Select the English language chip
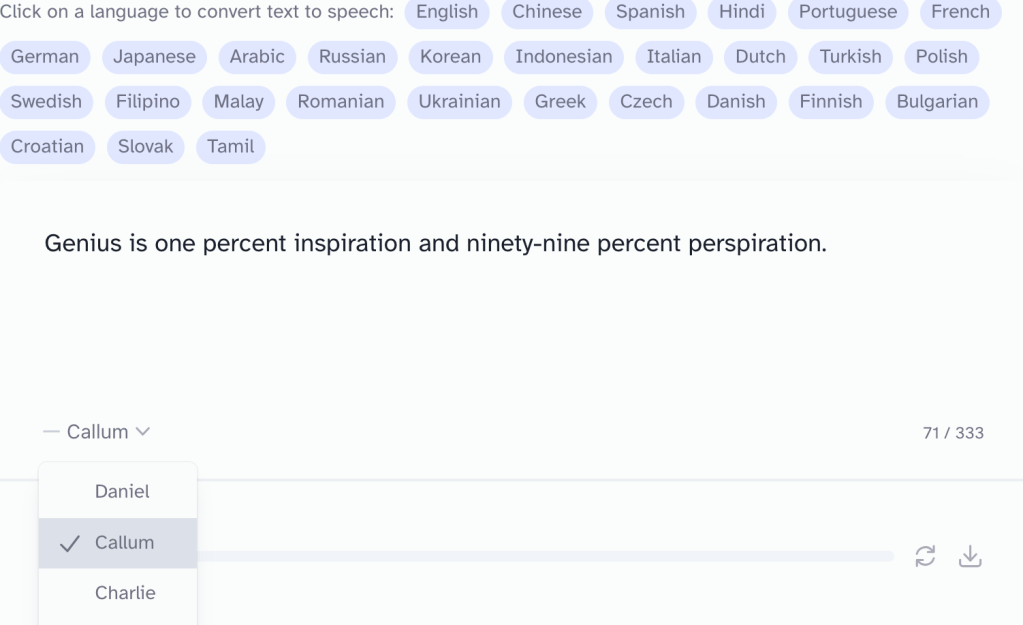The image size is (1023, 625). [x=447, y=12]
